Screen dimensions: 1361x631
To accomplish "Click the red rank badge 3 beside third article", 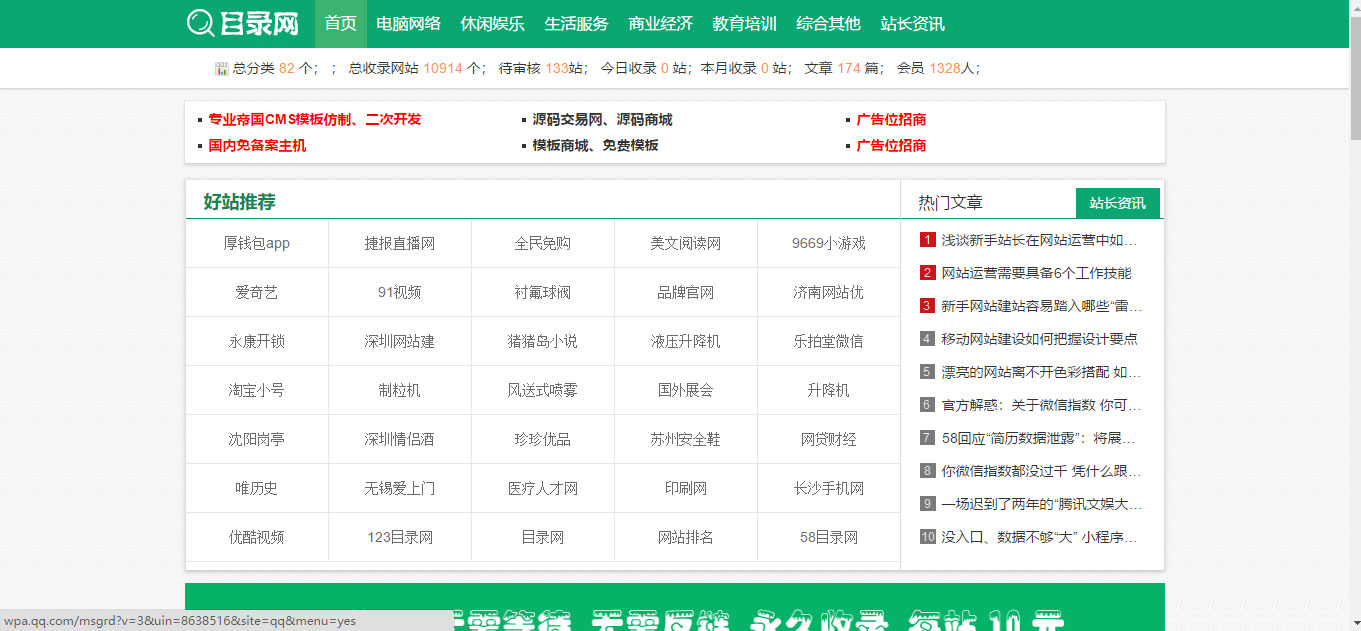I will pyautogui.click(x=925, y=305).
